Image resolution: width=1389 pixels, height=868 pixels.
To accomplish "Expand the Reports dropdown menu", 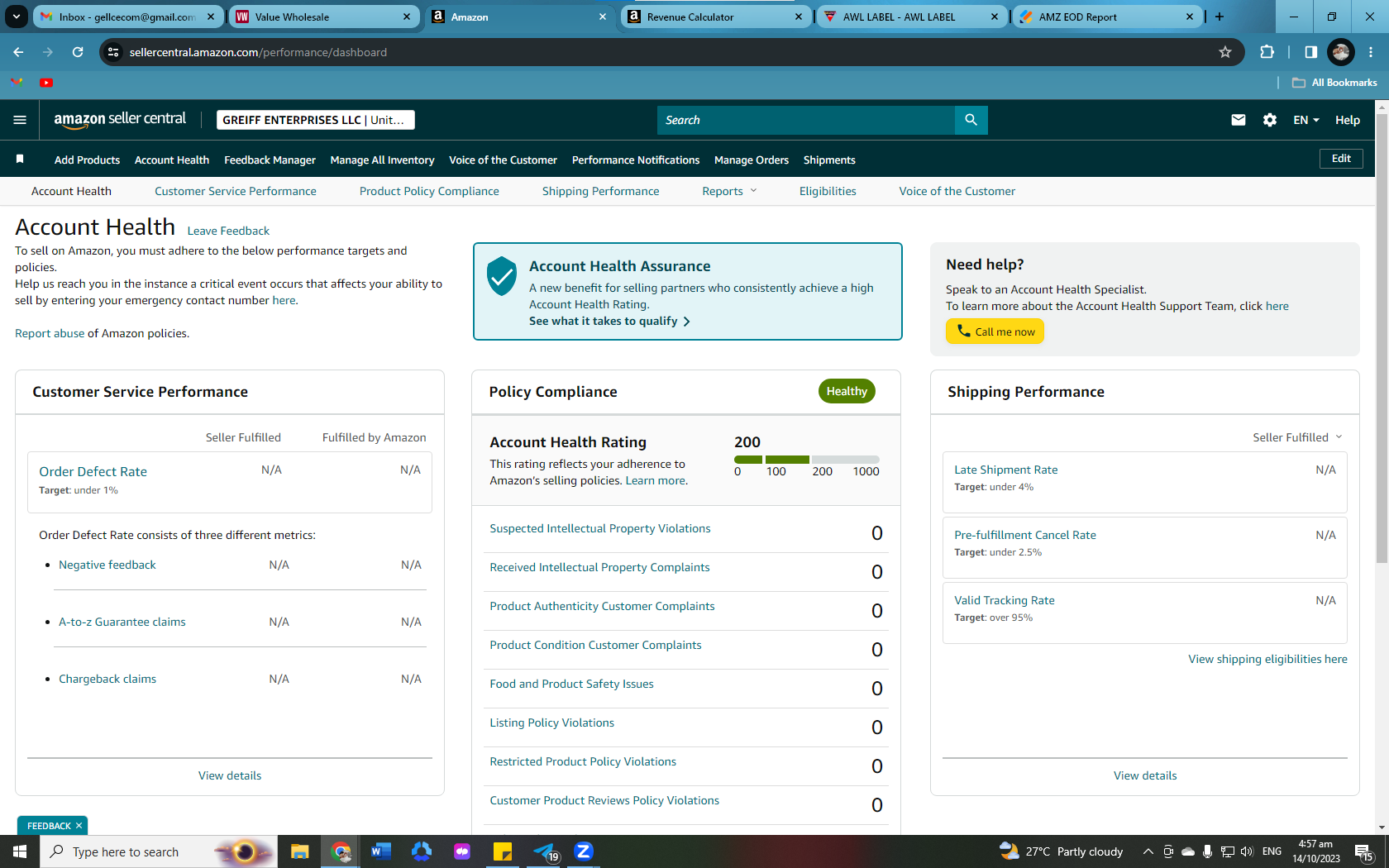I will click(729, 191).
